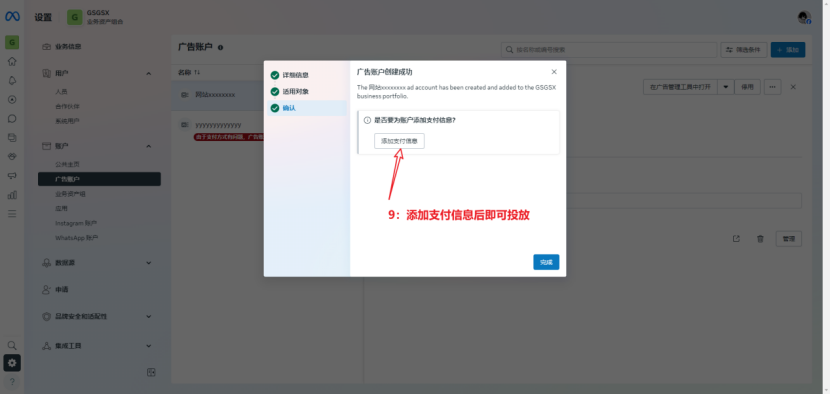Open the three-dot more options button
This screenshot has width=830, height=394.
772,87
